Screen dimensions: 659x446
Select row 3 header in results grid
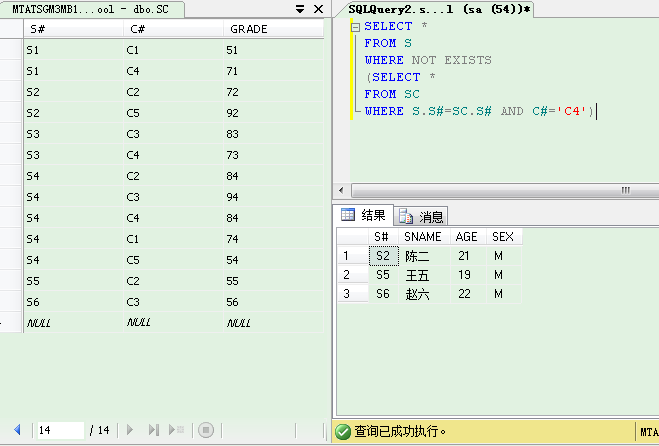(347, 294)
